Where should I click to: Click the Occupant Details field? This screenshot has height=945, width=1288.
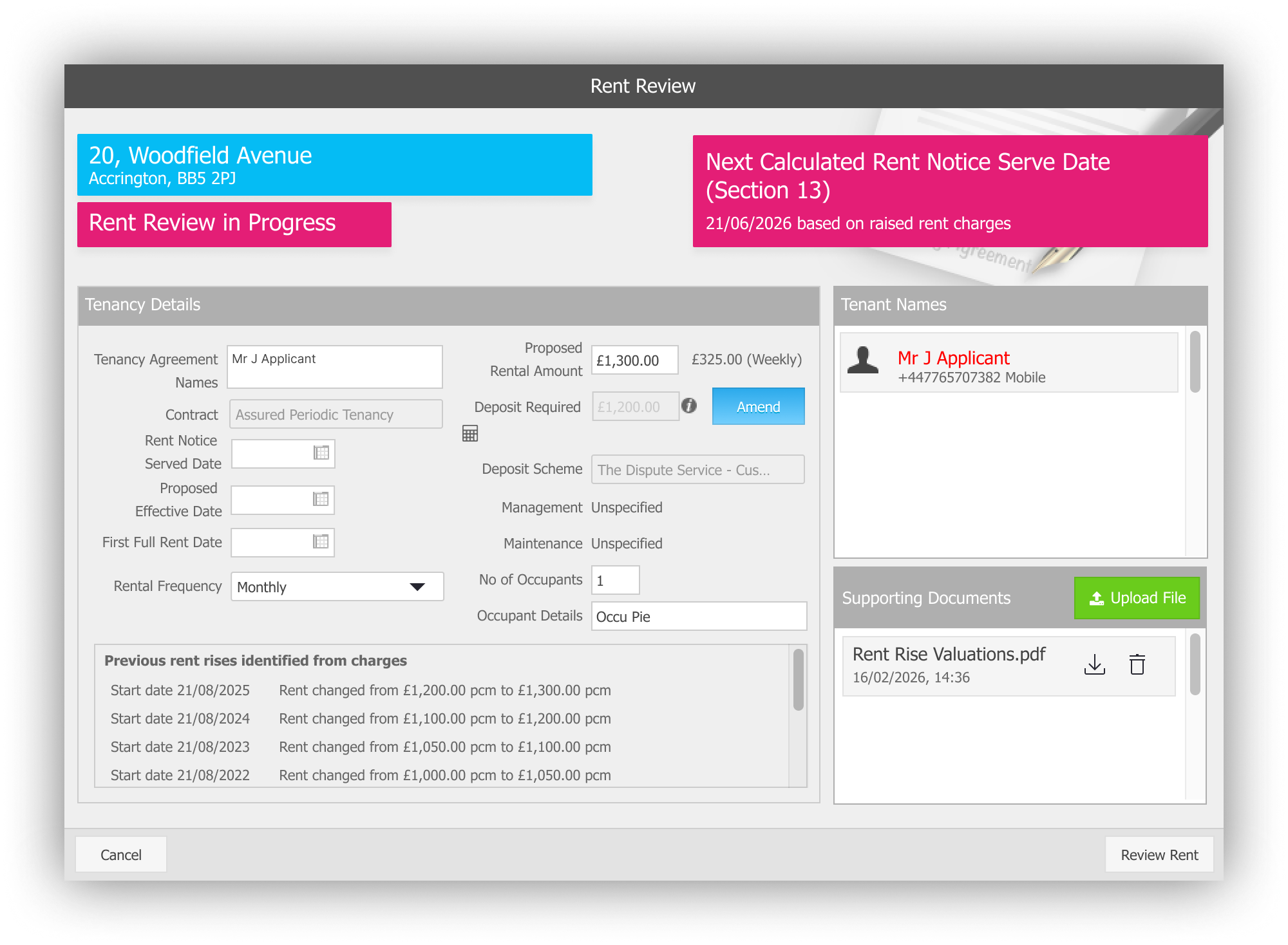[x=699, y=616]
